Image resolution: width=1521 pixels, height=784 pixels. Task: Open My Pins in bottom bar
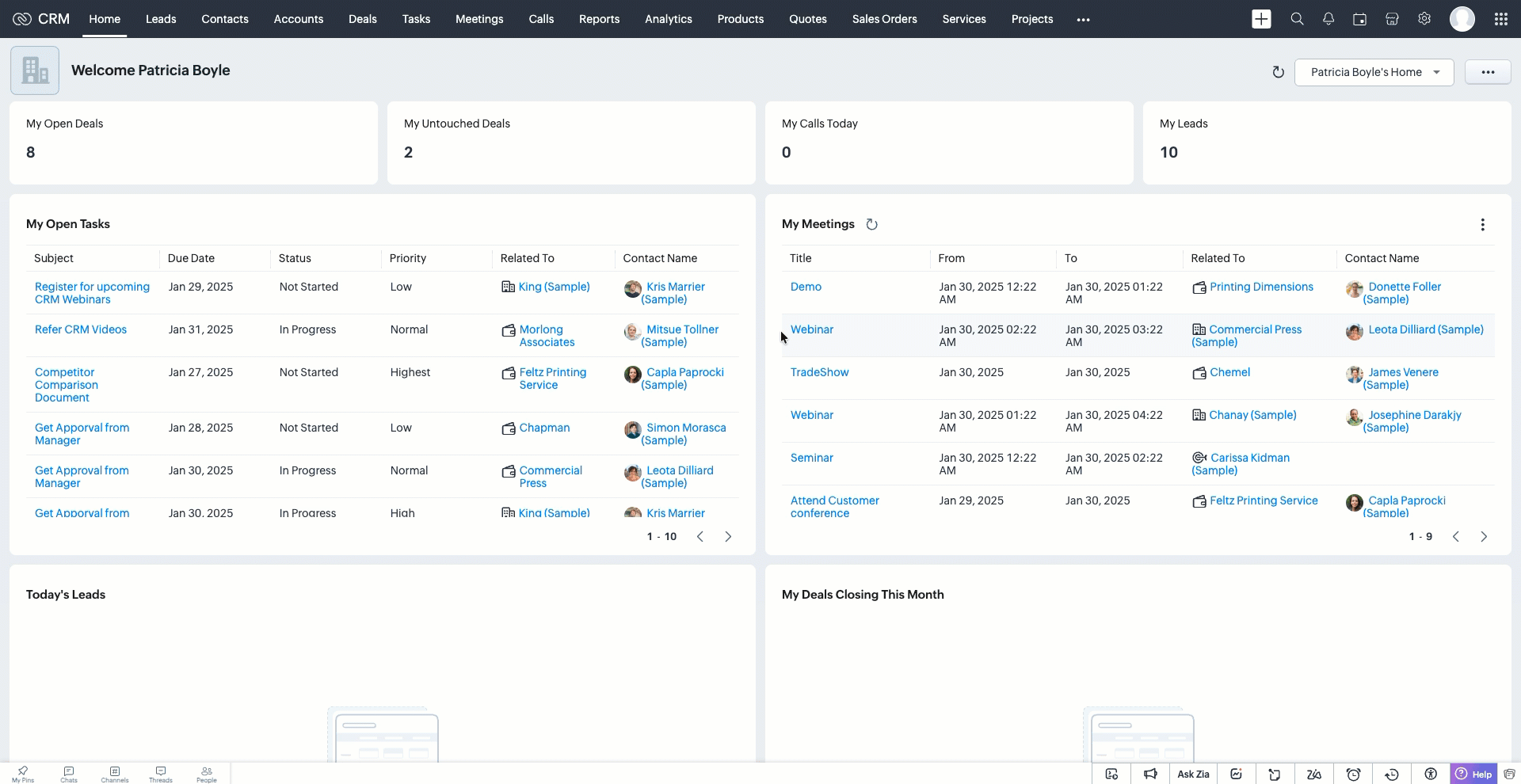(23, 774)
